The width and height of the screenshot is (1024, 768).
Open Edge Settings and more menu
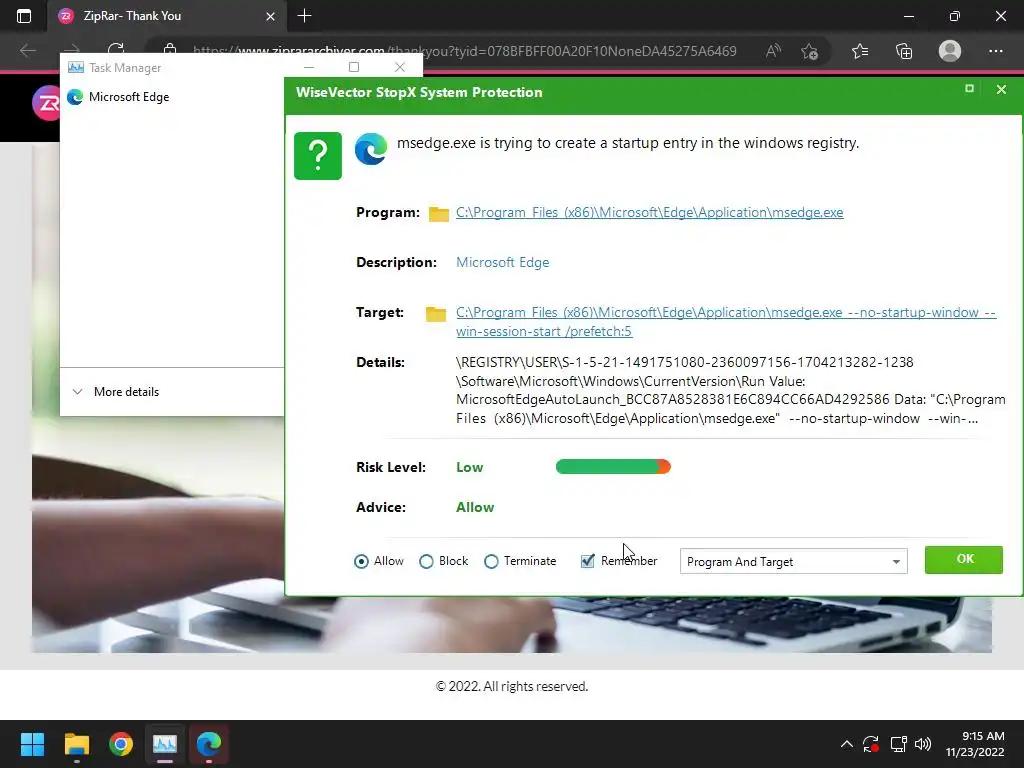995,51
